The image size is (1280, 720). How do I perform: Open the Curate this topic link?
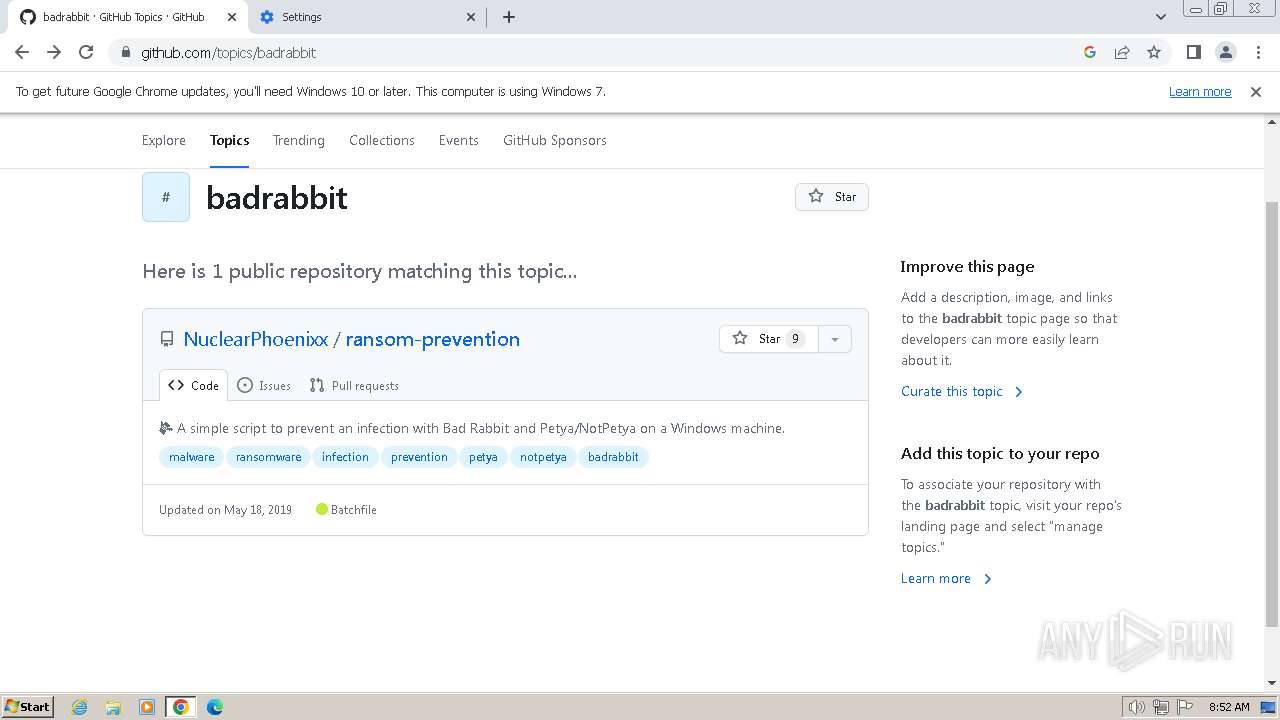point(962,391)
